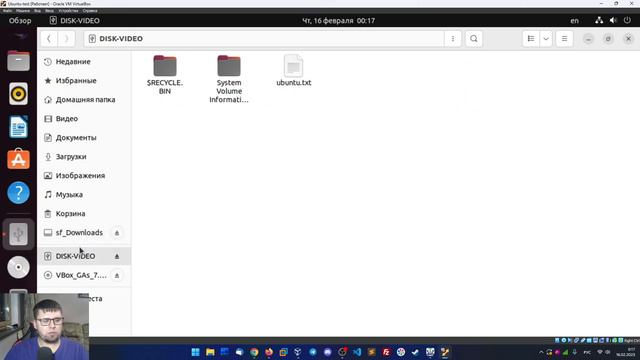640x360 pixels.
Task: Open Ubuntu Software from the dock
Action: tap(18, 160)
